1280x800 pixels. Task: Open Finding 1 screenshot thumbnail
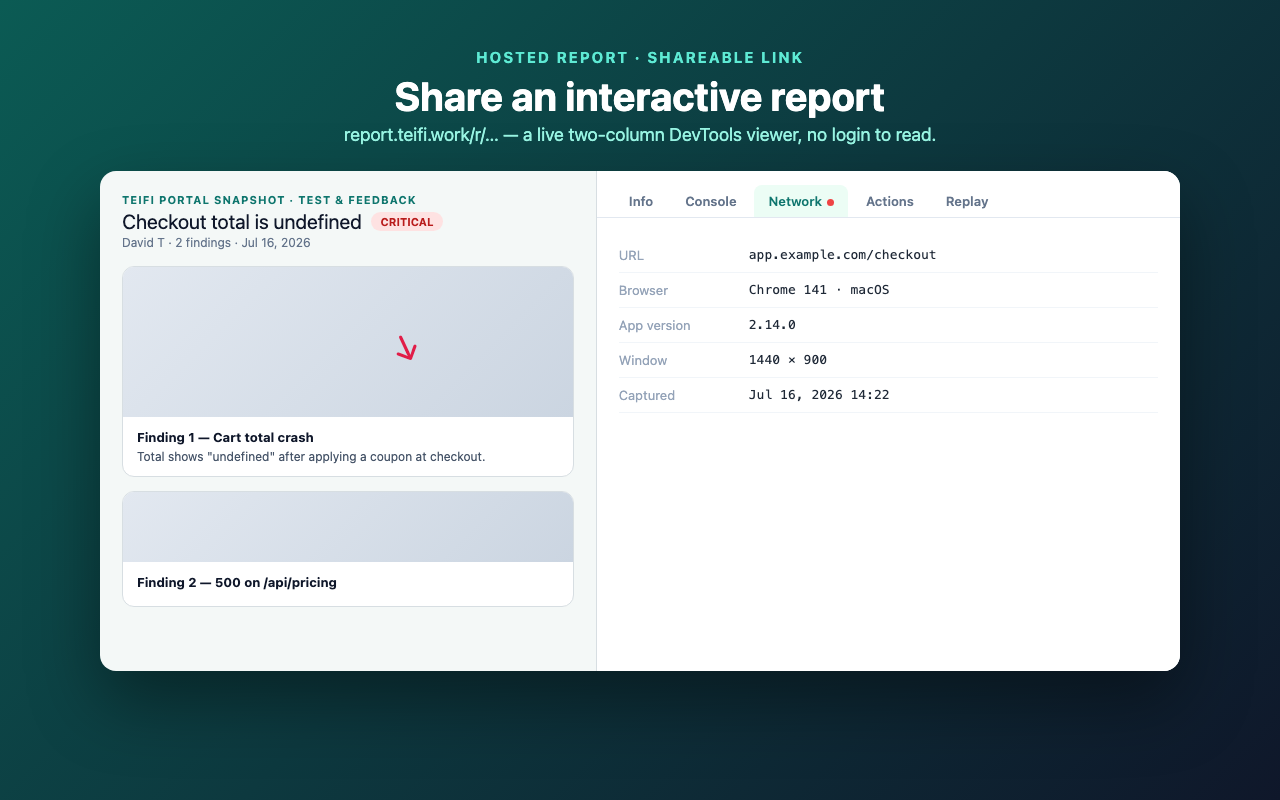tap(348, 342)
